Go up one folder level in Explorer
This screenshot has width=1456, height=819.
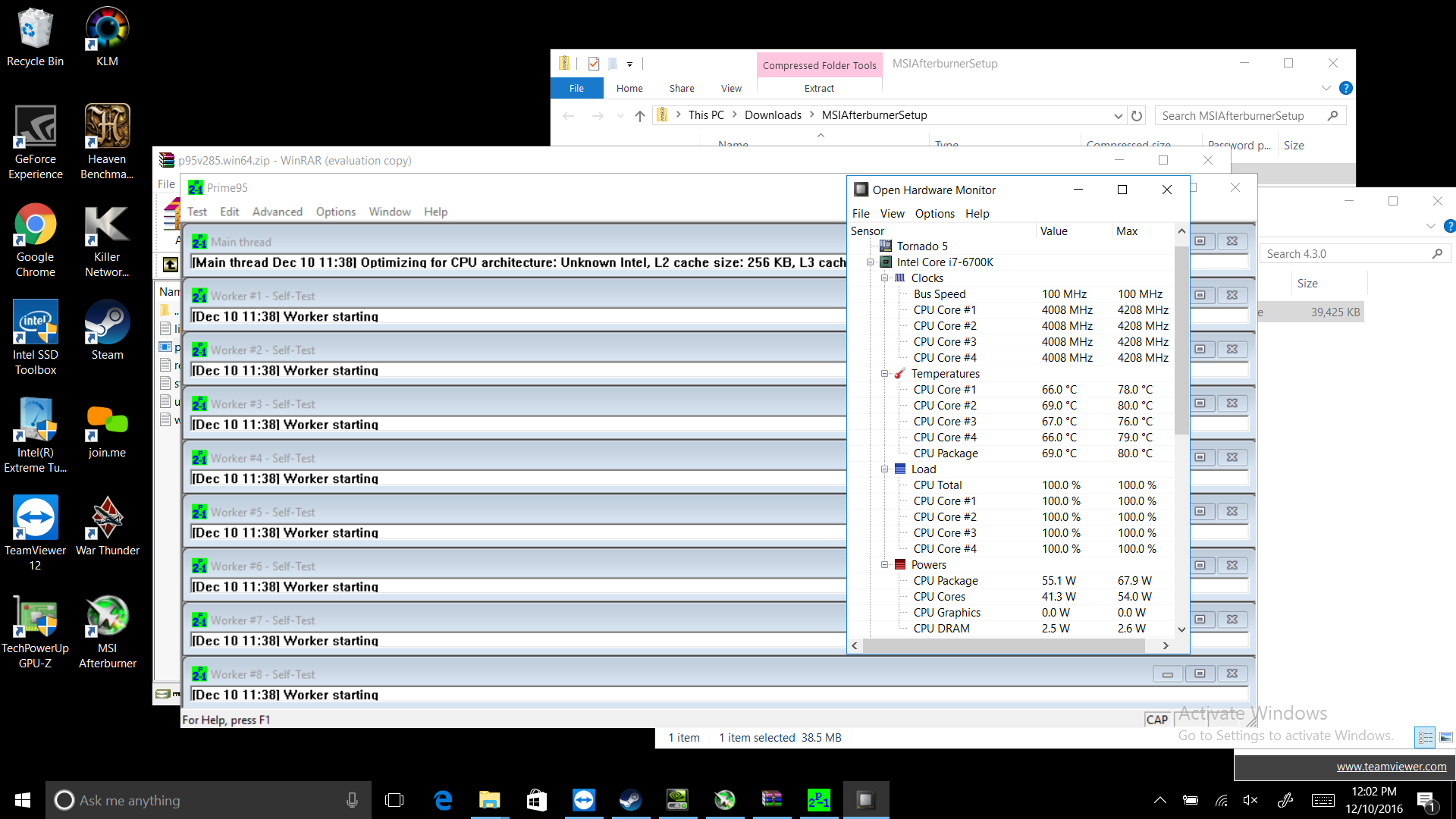point(640,115)
